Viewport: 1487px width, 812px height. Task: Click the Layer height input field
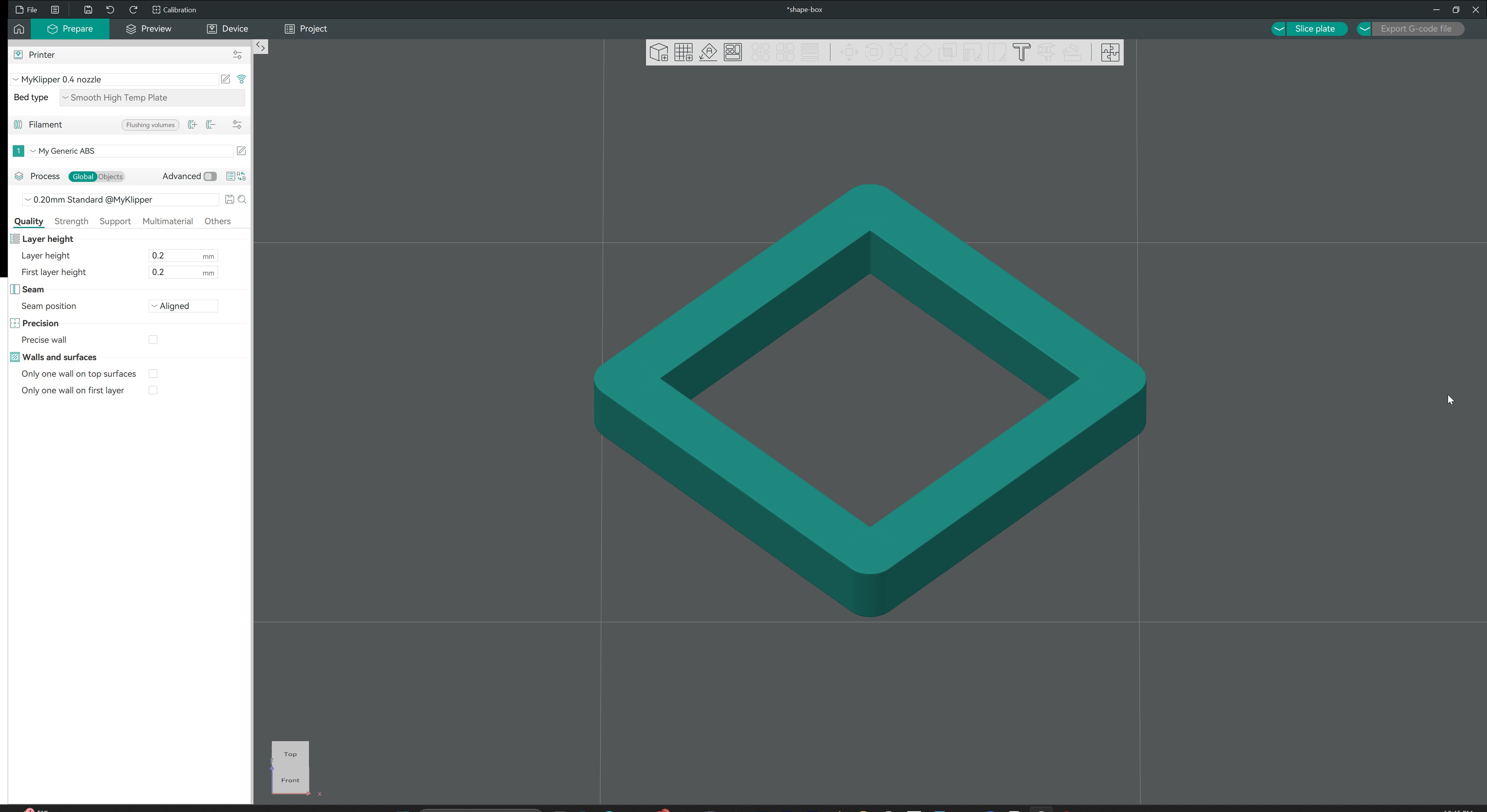click(x=174, y=256)
